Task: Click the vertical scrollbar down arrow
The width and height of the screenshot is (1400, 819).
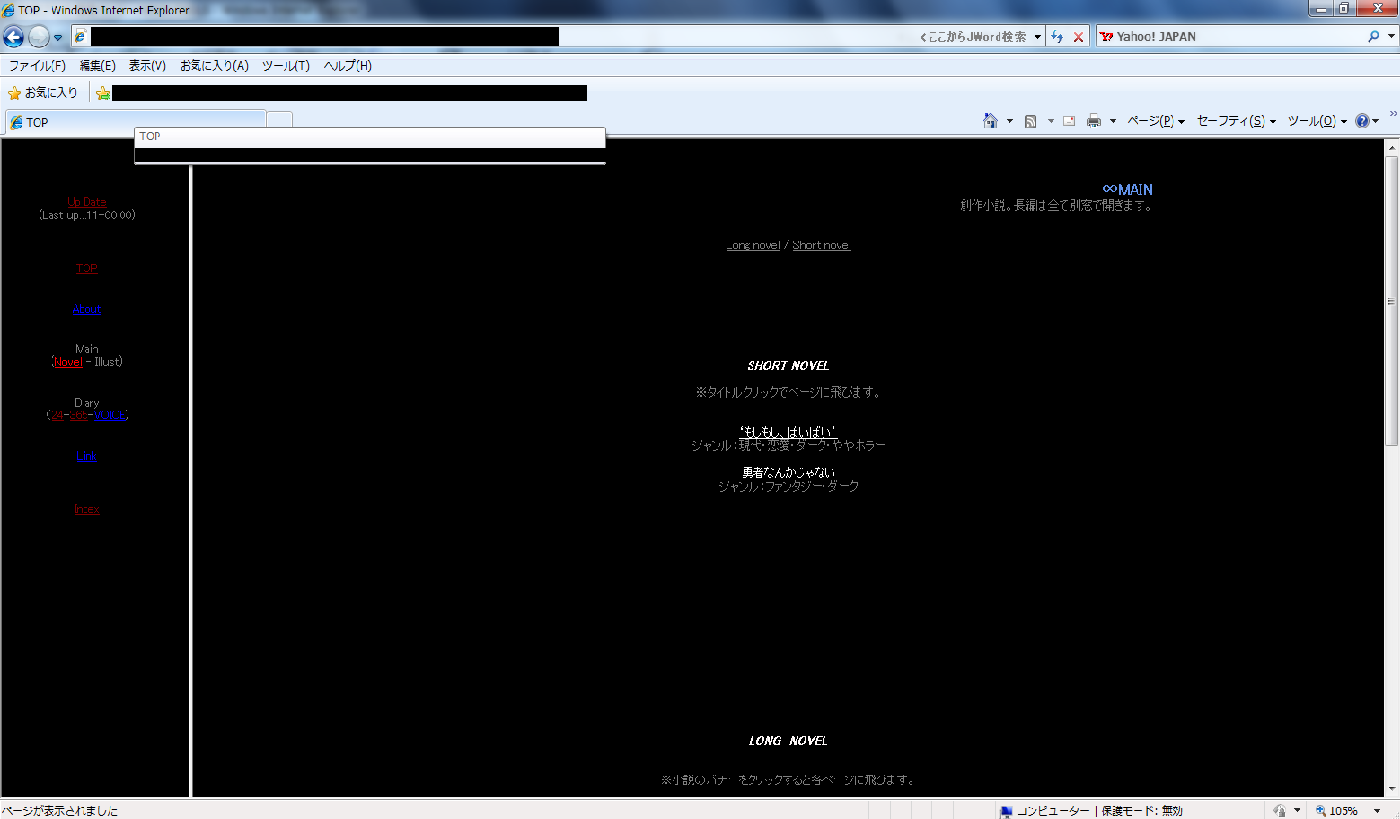Action: (x=1391, y=788)
